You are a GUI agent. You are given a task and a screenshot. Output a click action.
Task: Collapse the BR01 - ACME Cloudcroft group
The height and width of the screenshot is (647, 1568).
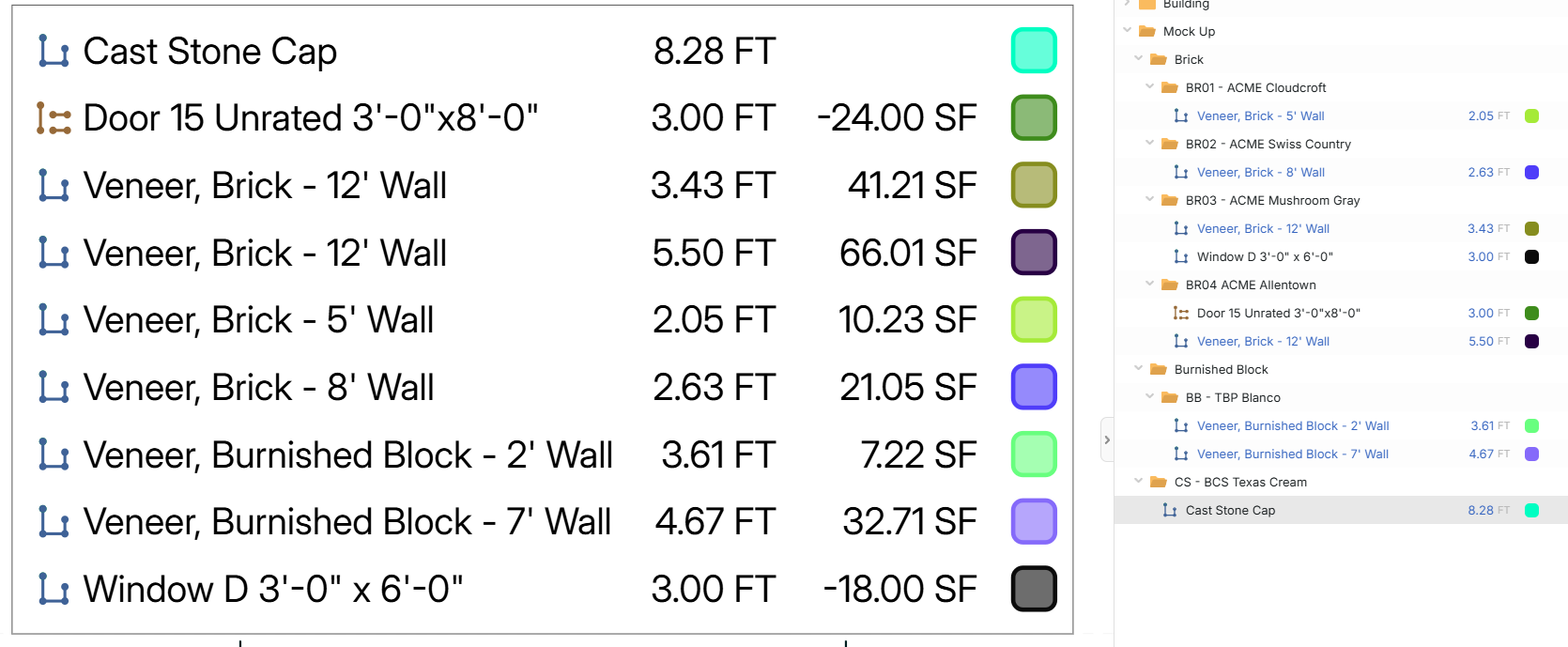[1150, 87]
